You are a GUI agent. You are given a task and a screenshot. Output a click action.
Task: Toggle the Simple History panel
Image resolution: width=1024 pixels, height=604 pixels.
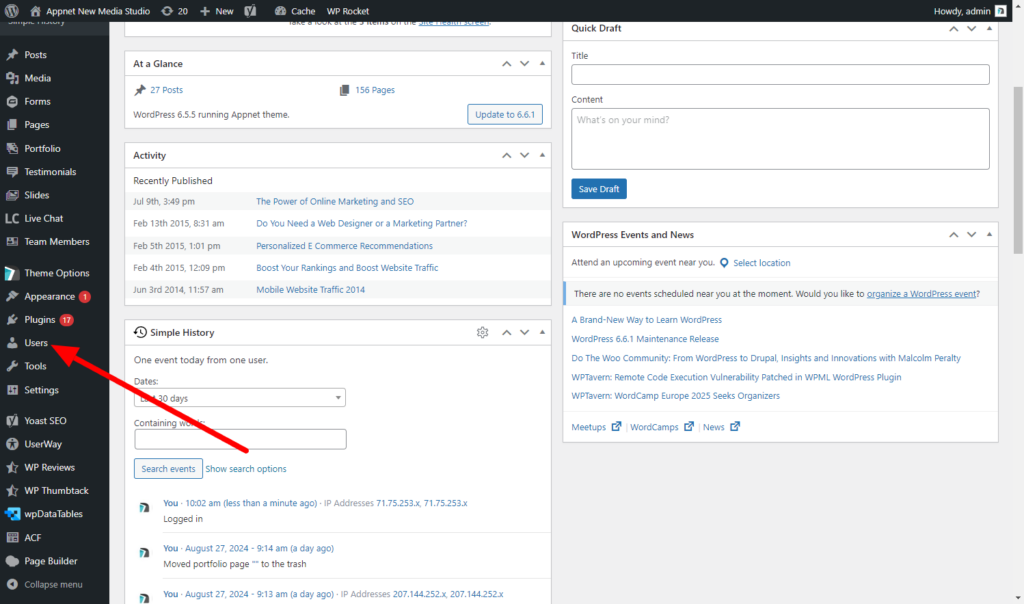(542, 332)
